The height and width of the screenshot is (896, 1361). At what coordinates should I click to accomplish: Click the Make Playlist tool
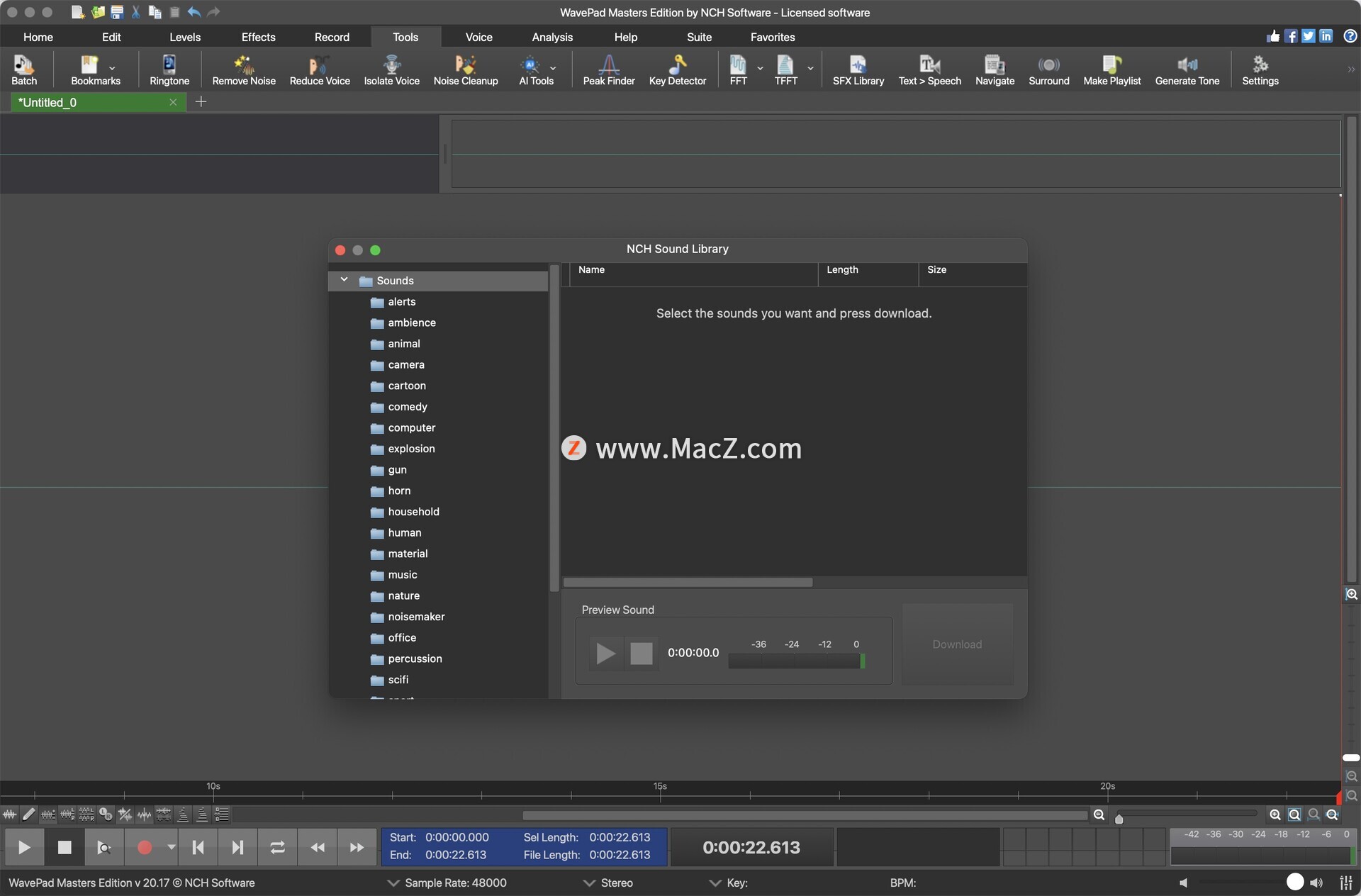[x=1111, y=70]
